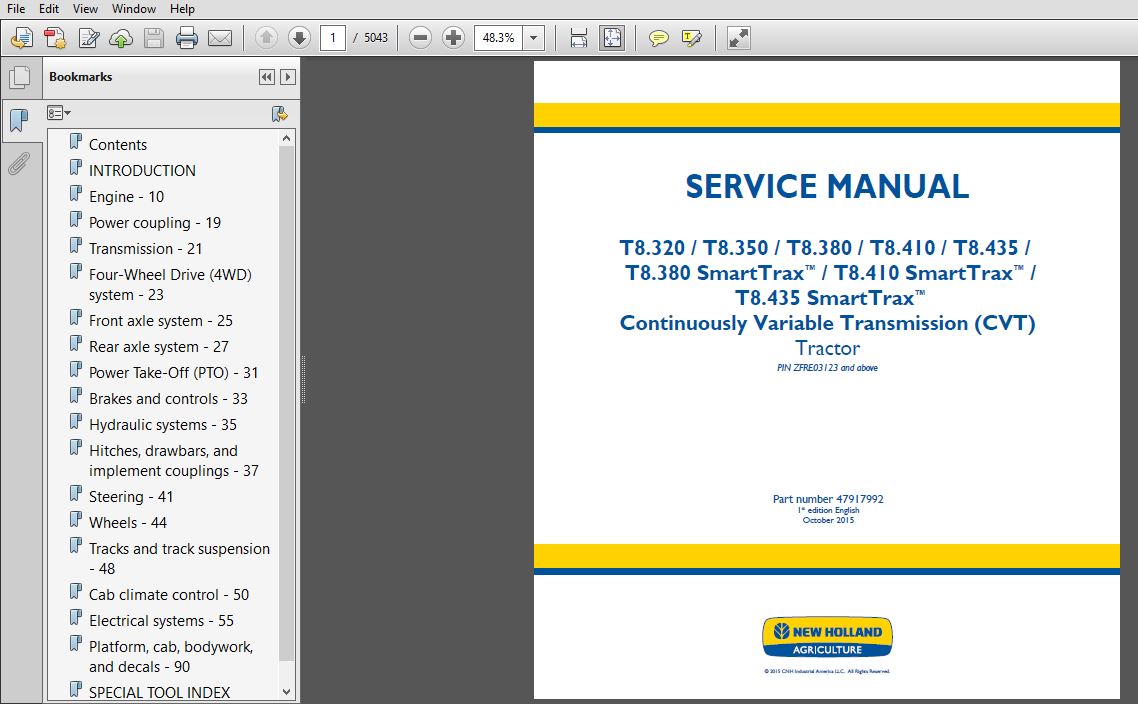
Task: Click the fit one full page icon
Action: [x=612, y=38]
